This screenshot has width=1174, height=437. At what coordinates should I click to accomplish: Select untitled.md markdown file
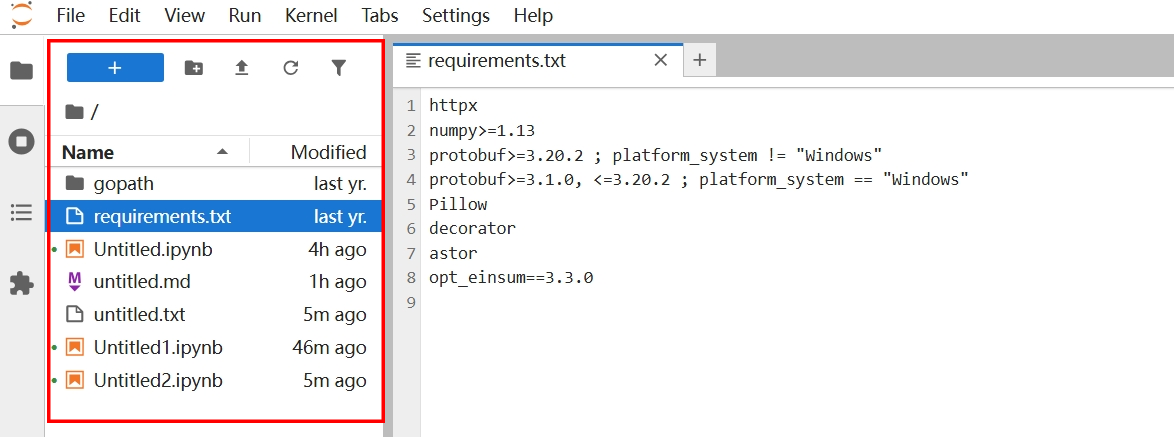point(142,282)
